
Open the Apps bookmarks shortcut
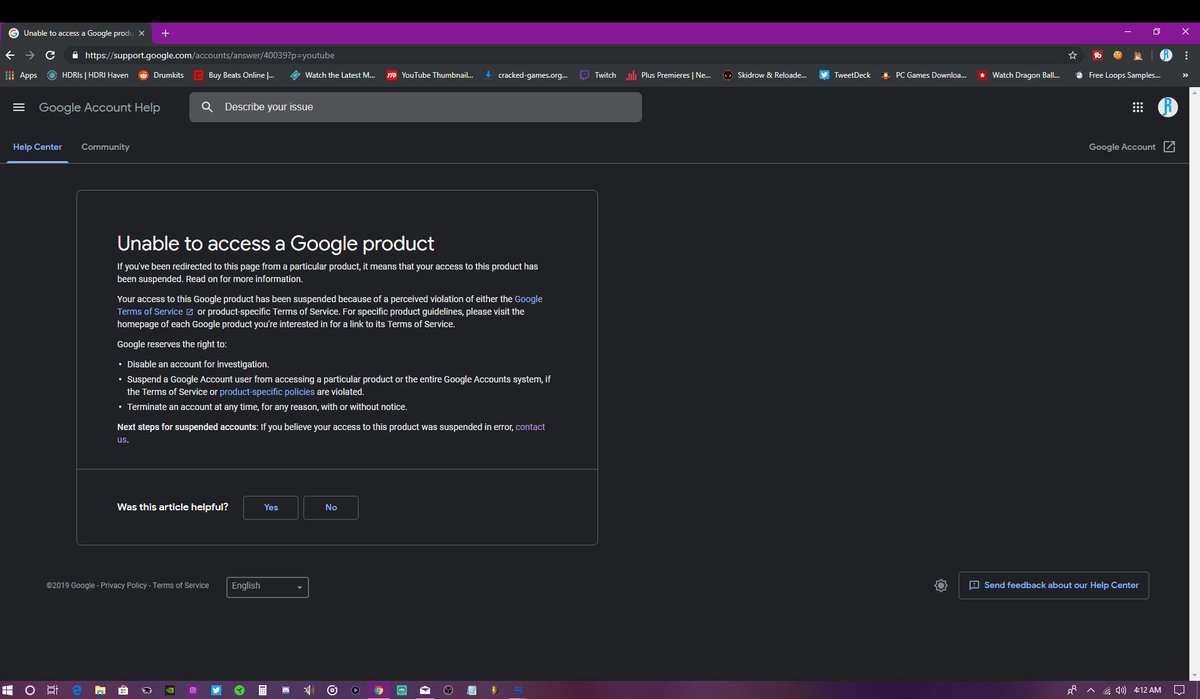click(x=21, y=75)
